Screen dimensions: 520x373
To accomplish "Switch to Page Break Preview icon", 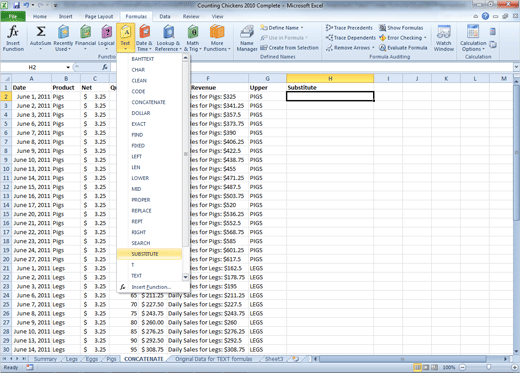I will coord(435,367).
